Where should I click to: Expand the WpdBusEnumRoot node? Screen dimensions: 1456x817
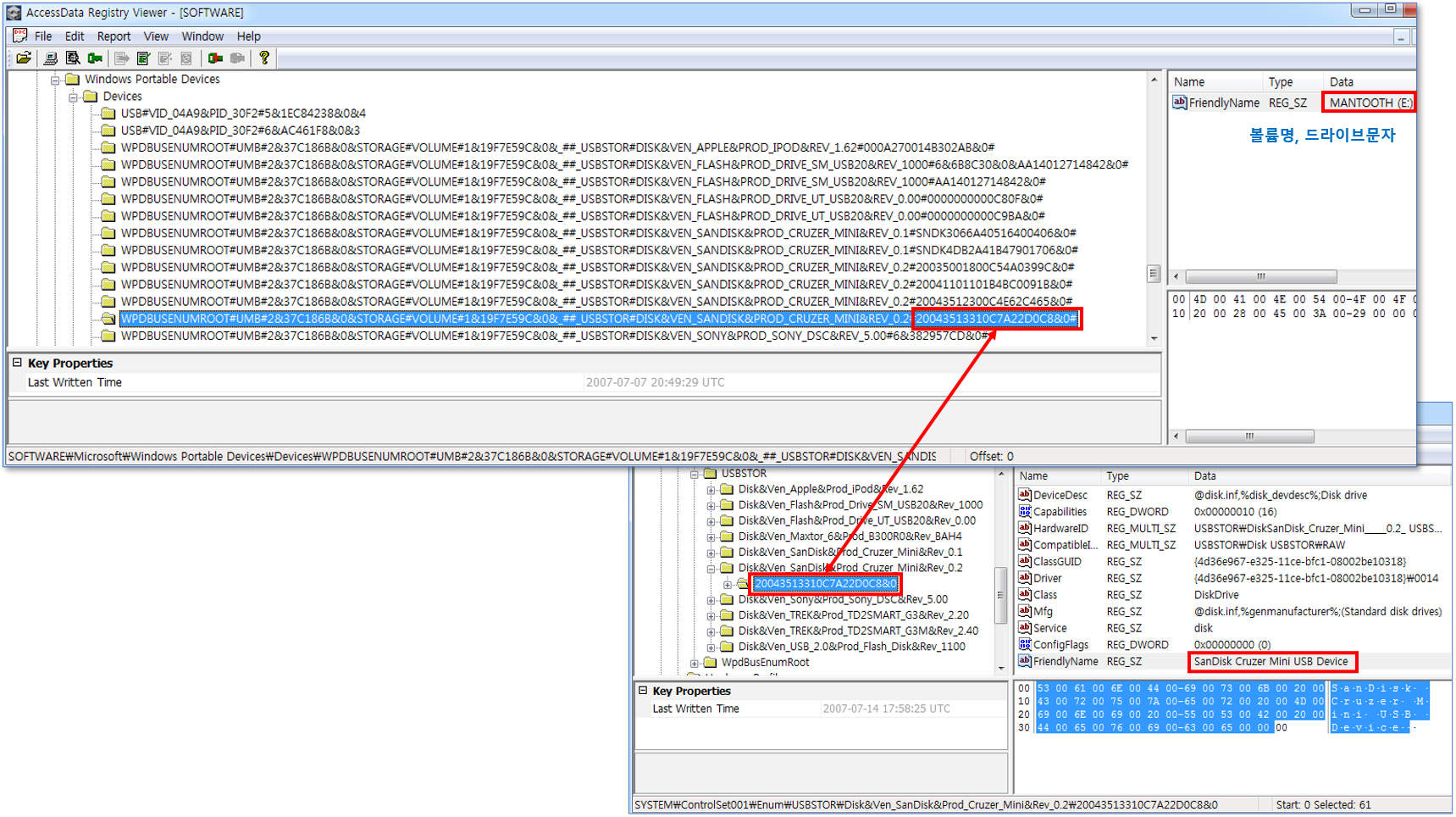[695, 663]
